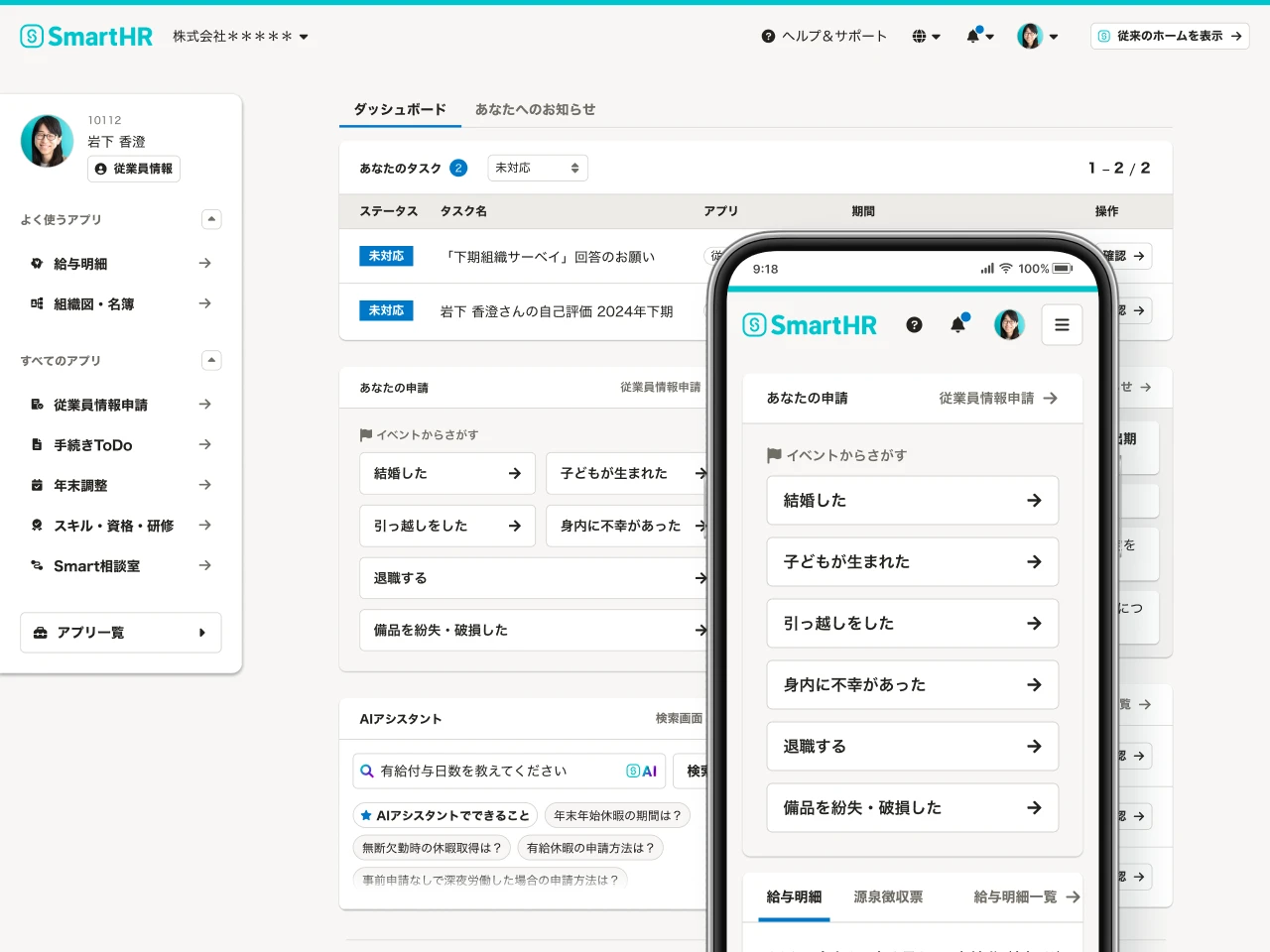Tap 従業員情報申請 link on phone
Image resolution: width=1270 pixels, height=952 pixels.
point(998,398)
